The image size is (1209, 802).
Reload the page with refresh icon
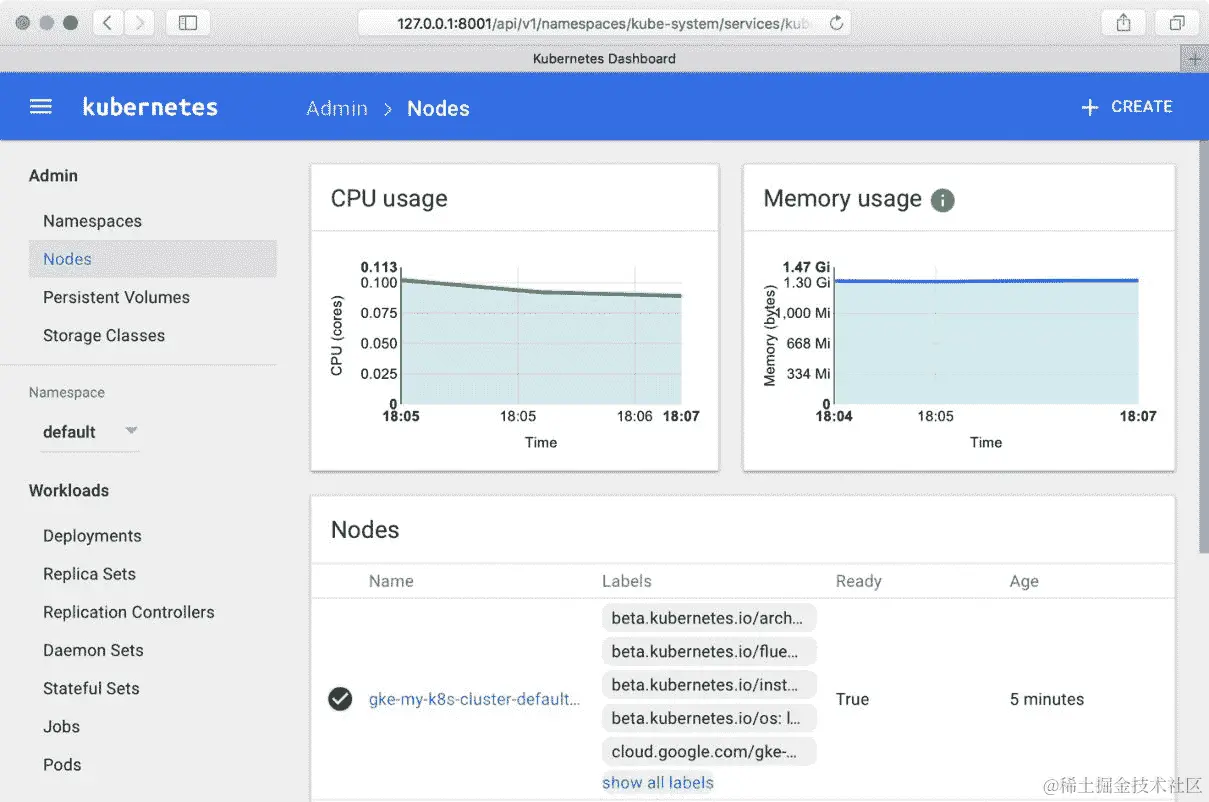(x=836, y=22)
